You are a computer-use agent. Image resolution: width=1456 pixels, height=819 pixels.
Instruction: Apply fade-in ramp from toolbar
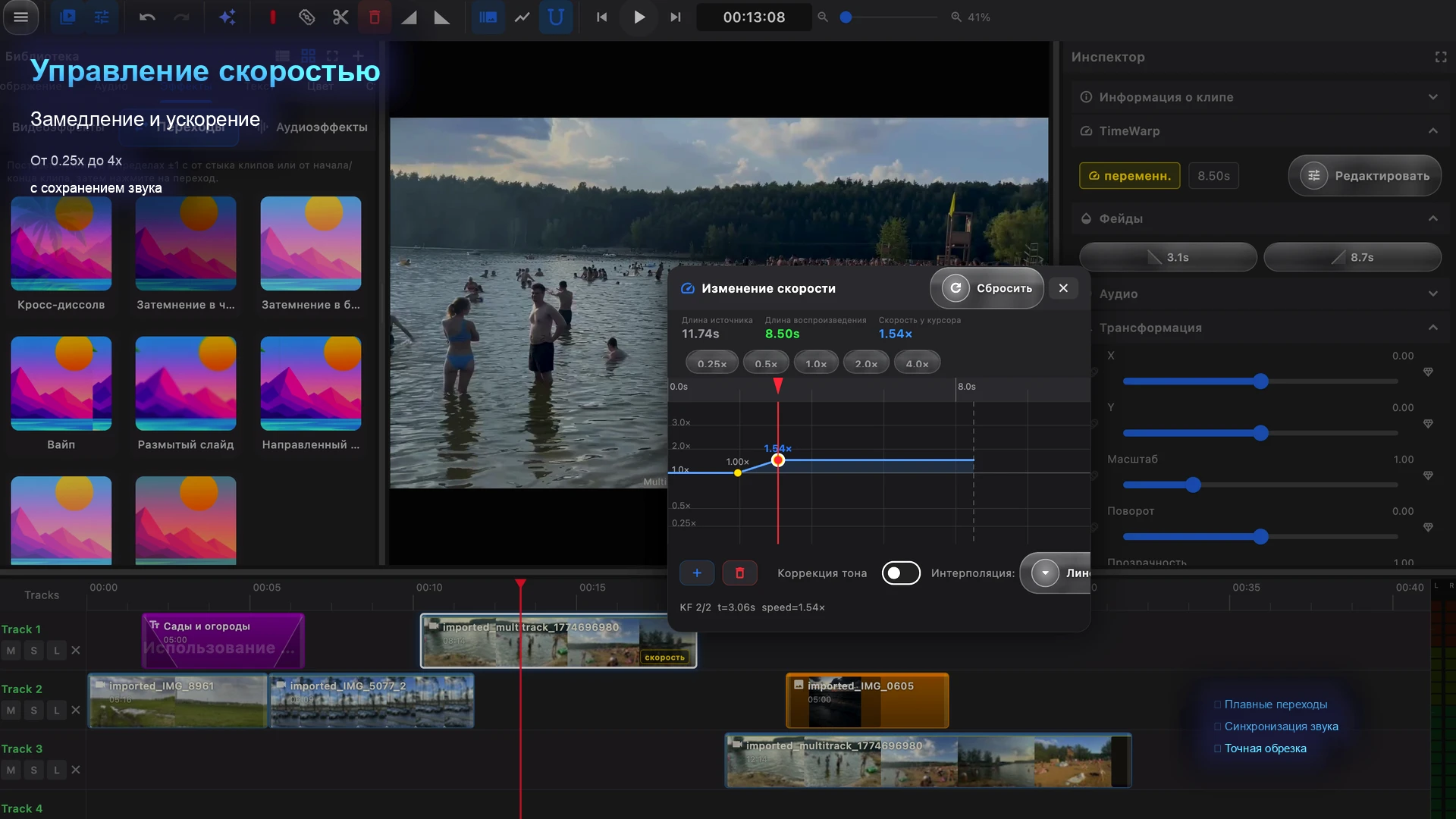coord(409,17)
